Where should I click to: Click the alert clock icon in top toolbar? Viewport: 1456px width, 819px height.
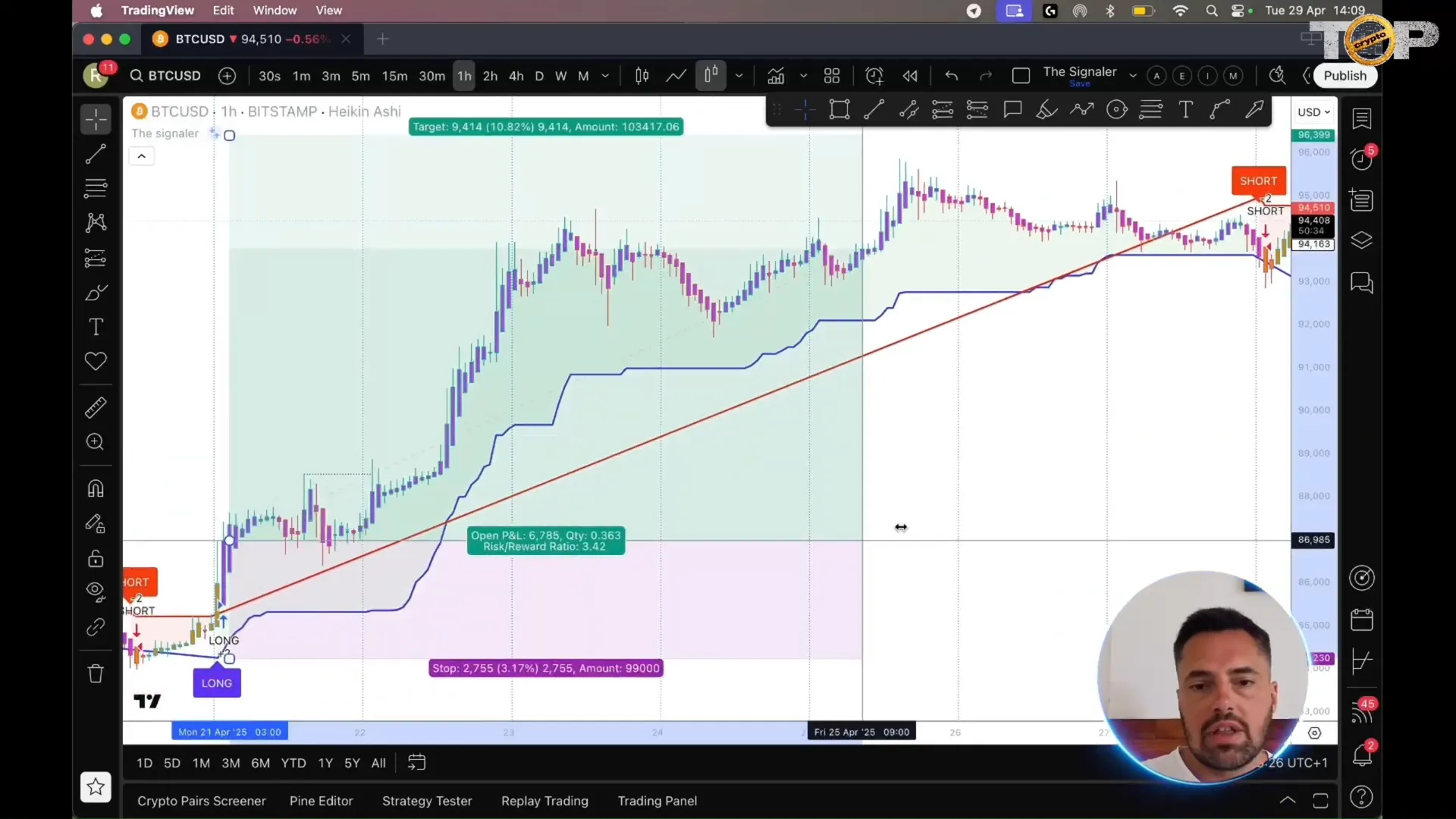coord(874,76)
